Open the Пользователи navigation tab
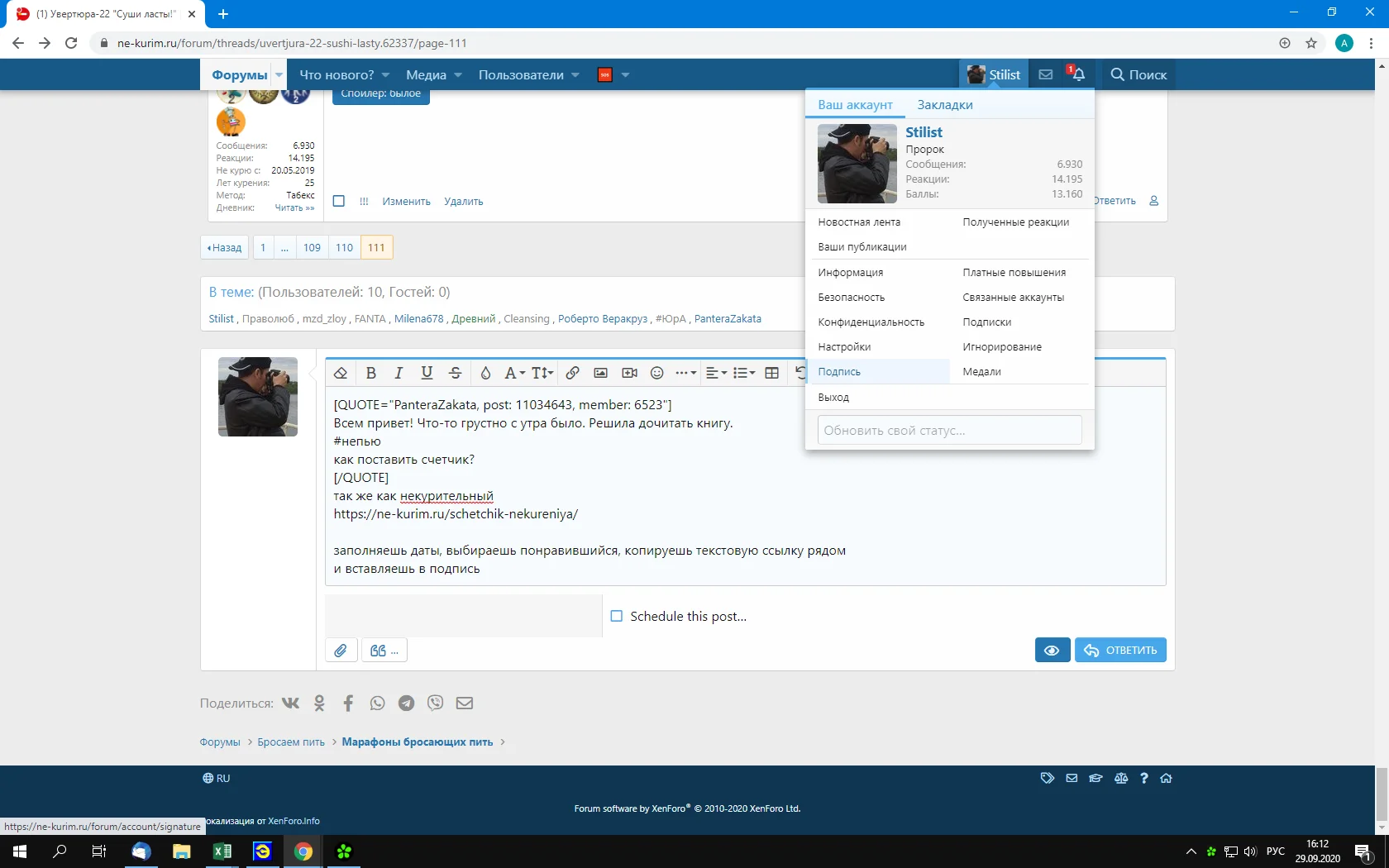Viewport: 1389px width, 868px height. 521,75
